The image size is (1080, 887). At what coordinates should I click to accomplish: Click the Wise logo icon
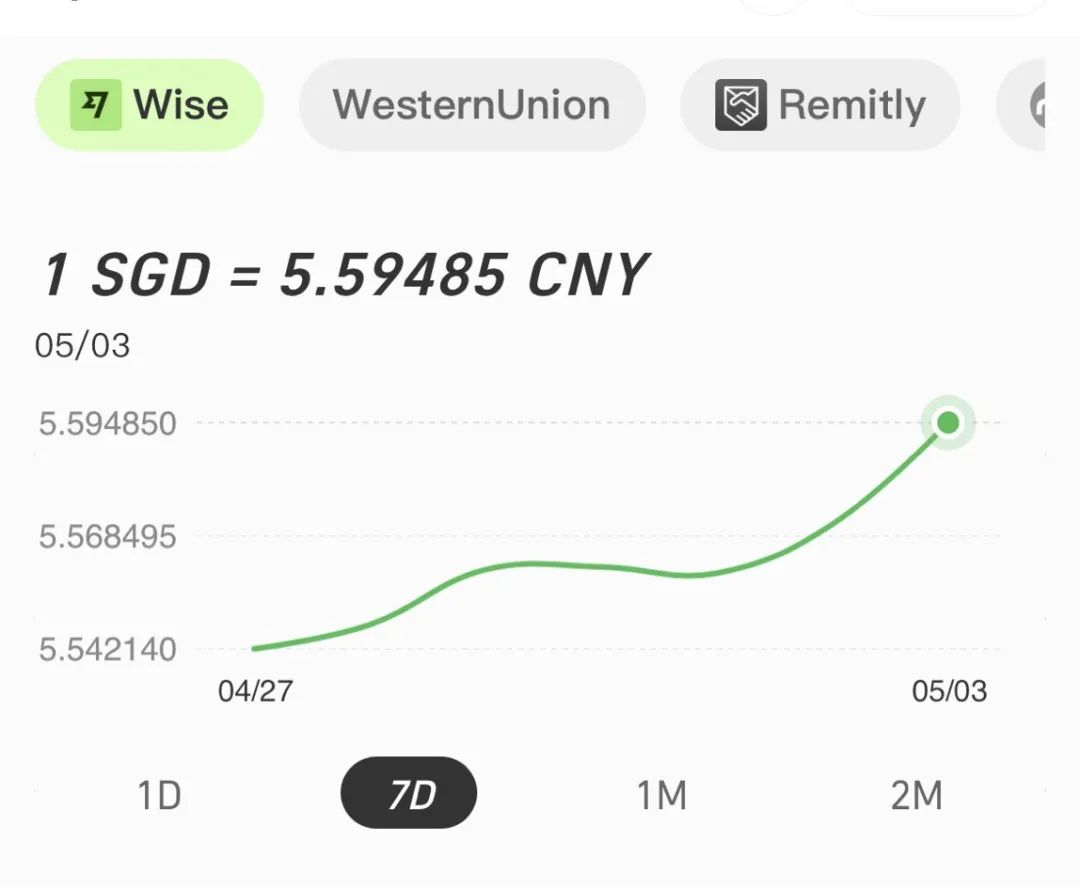point(95,105)
